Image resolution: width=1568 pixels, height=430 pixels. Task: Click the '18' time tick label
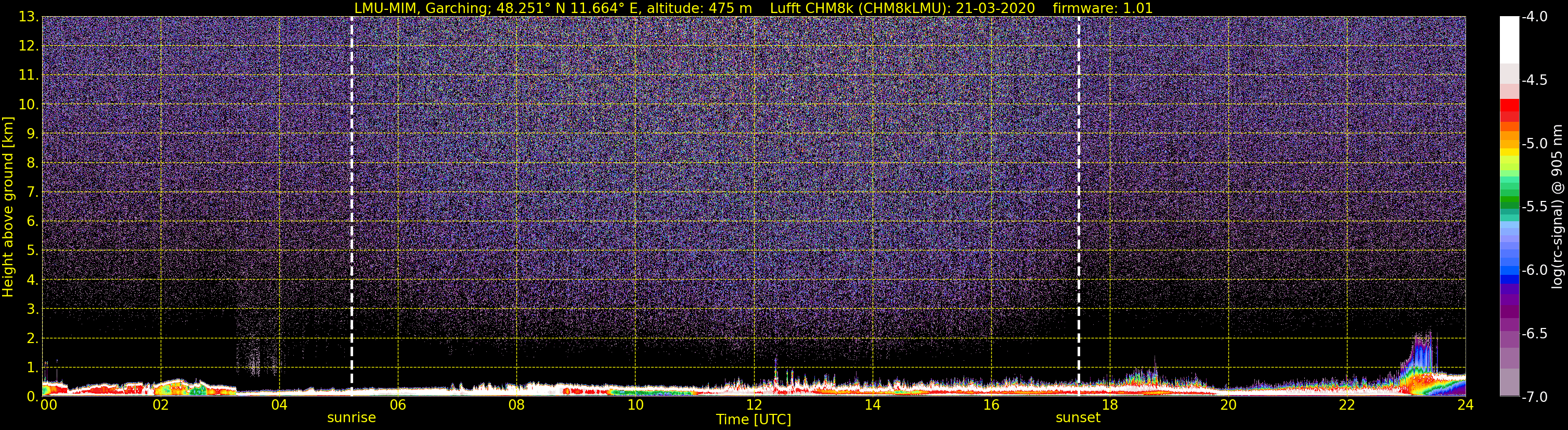tap(1110, 405)
